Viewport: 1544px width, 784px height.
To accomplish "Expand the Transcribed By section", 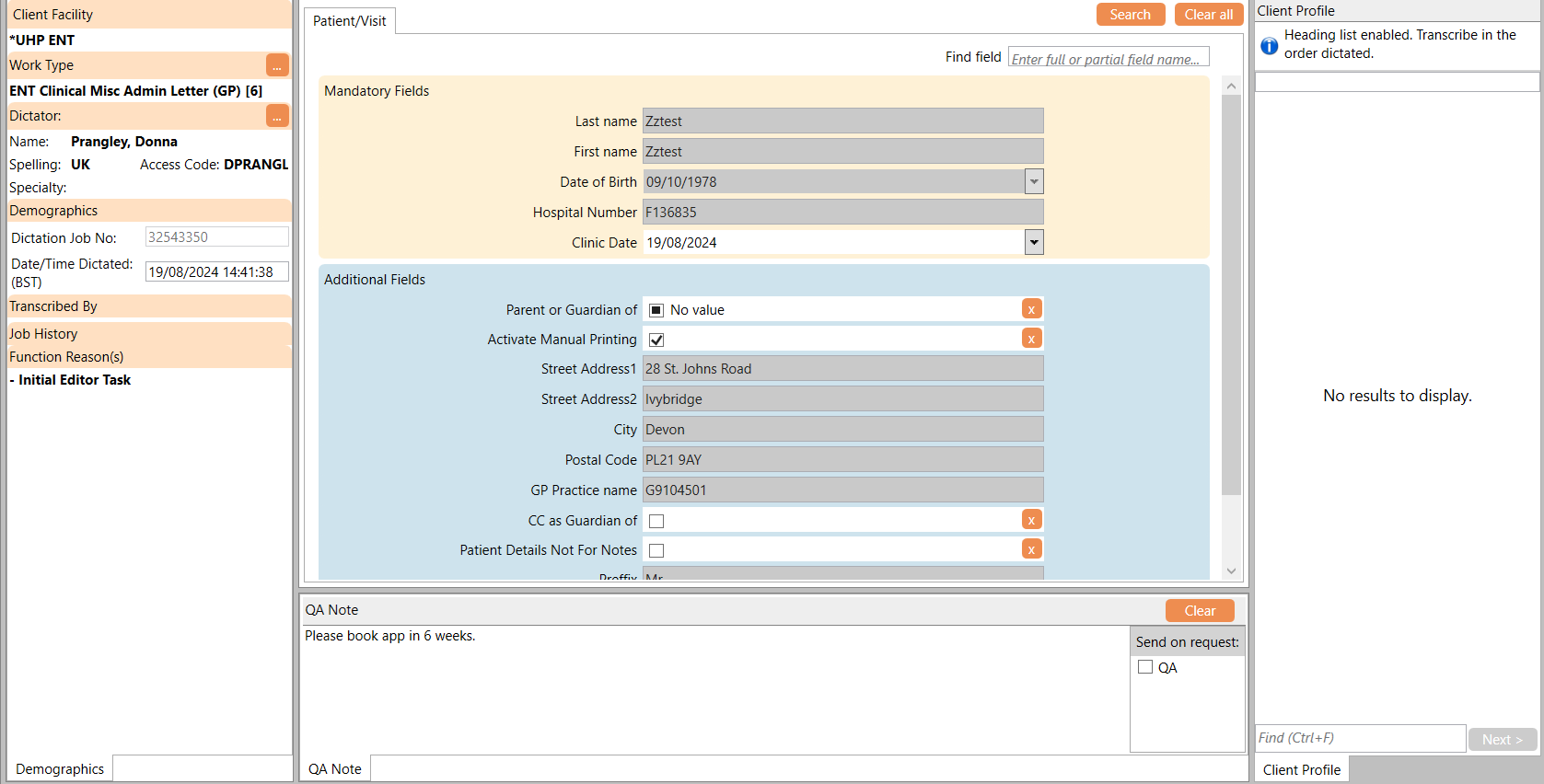I will click(149, 306).
